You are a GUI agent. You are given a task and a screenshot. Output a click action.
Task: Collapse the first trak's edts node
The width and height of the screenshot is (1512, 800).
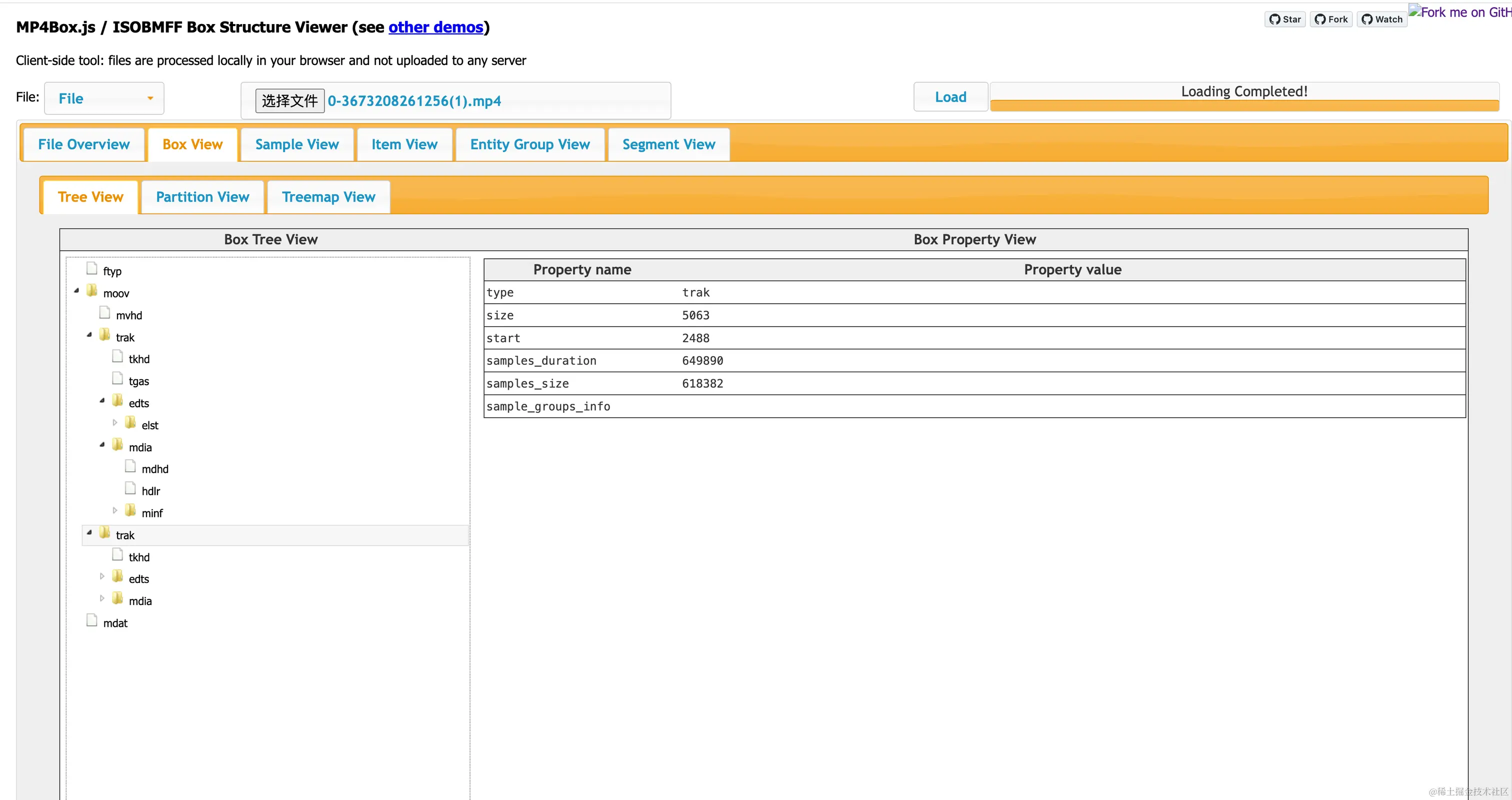(x=102, y=401)
